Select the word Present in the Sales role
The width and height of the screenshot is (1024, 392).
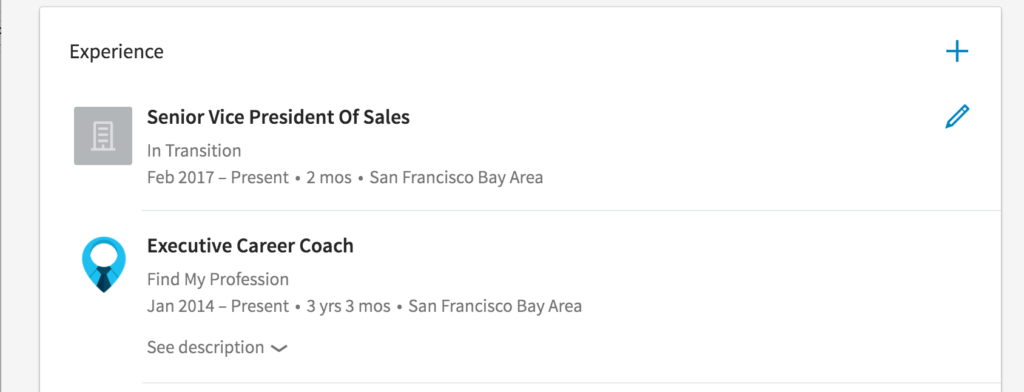(260, 178)
